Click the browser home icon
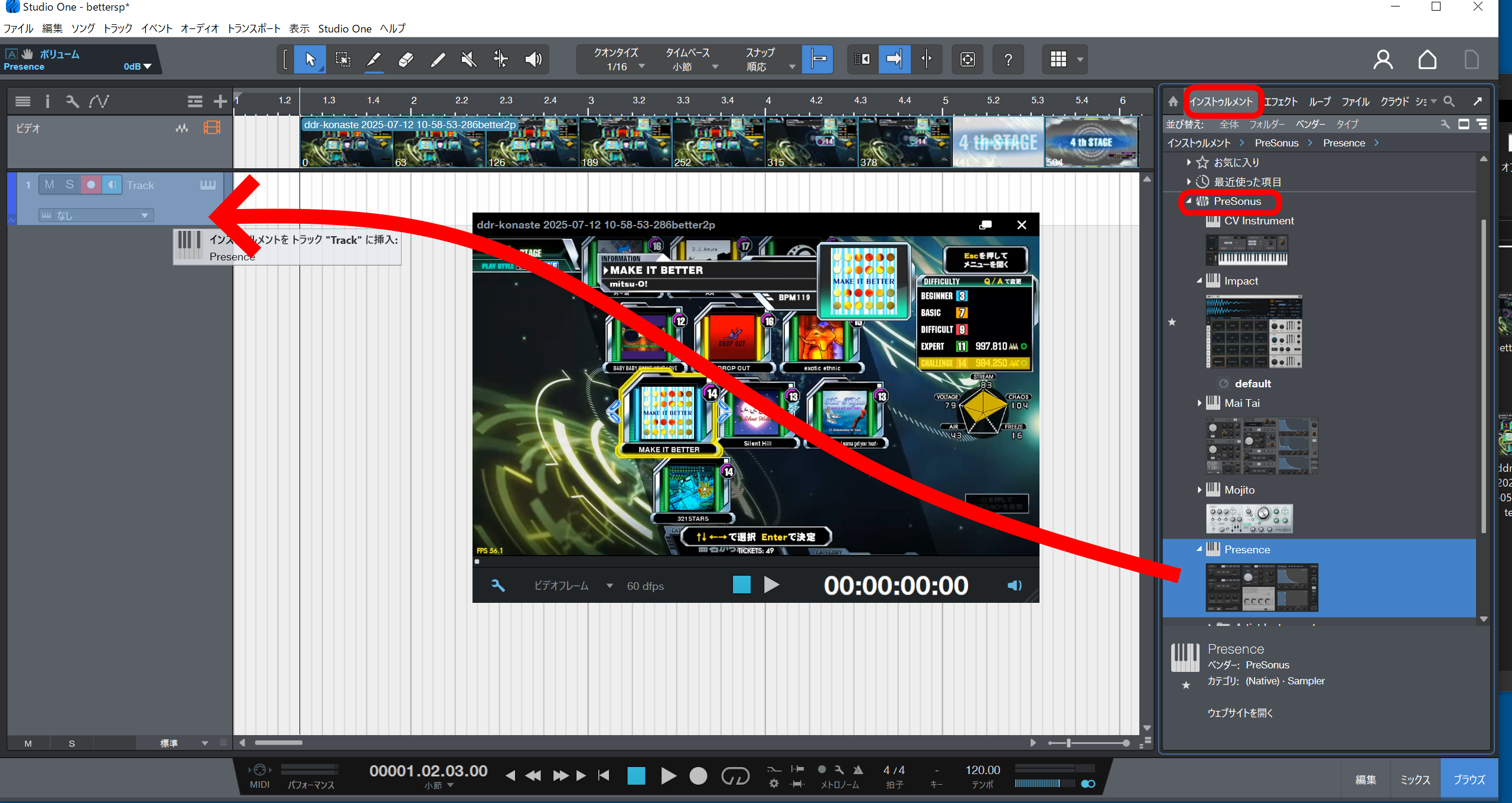Viewport: 1512px width, 803px height. [1173, 102]
